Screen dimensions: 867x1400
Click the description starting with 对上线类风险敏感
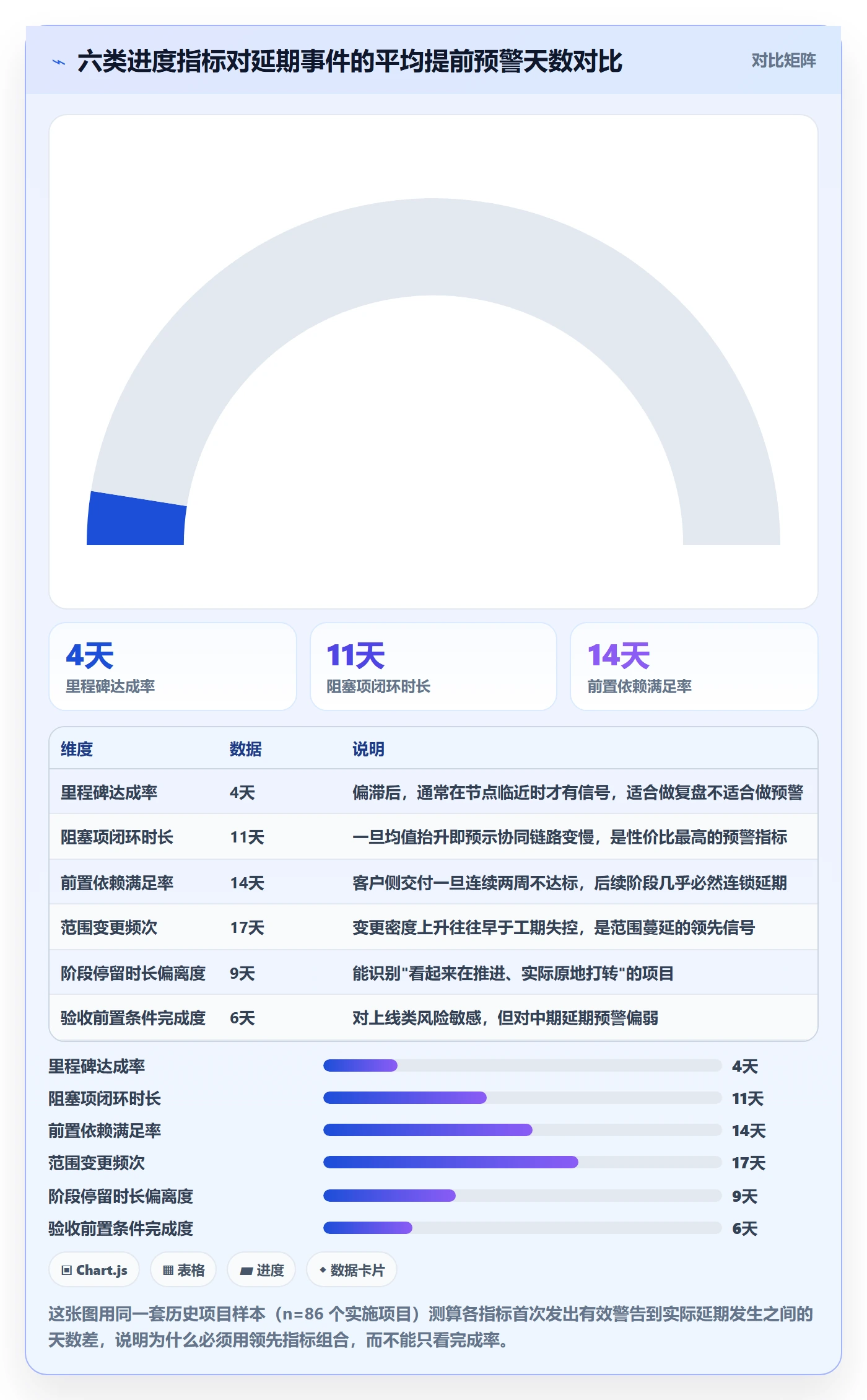505,1018
